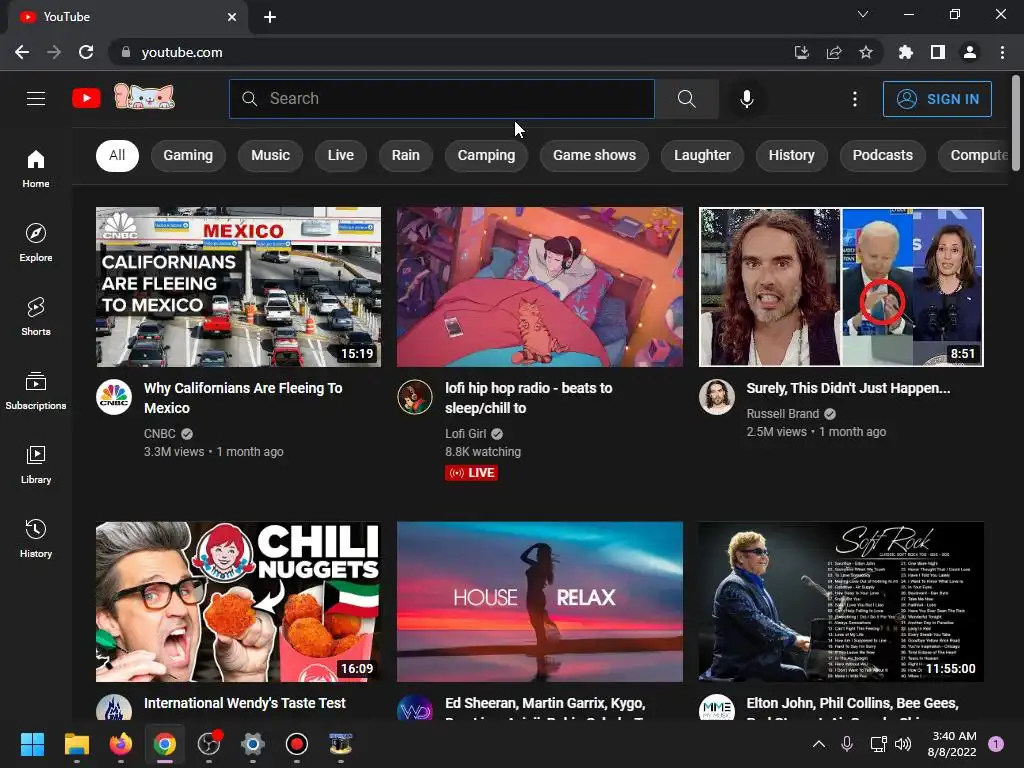The height and width of the screenshot is (768, 1024).
Task: Select the Laughter filter chip
Action: (x=702, y=155)
